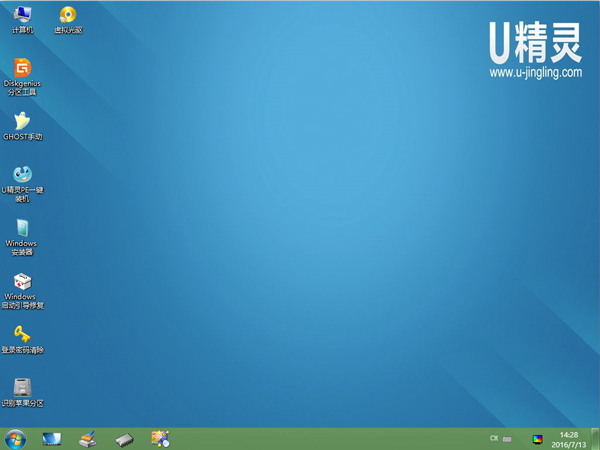The height and width of the screenshot is (450, 600).
Task: Click the show desktop strip
Action: click(x=595, y=439)
